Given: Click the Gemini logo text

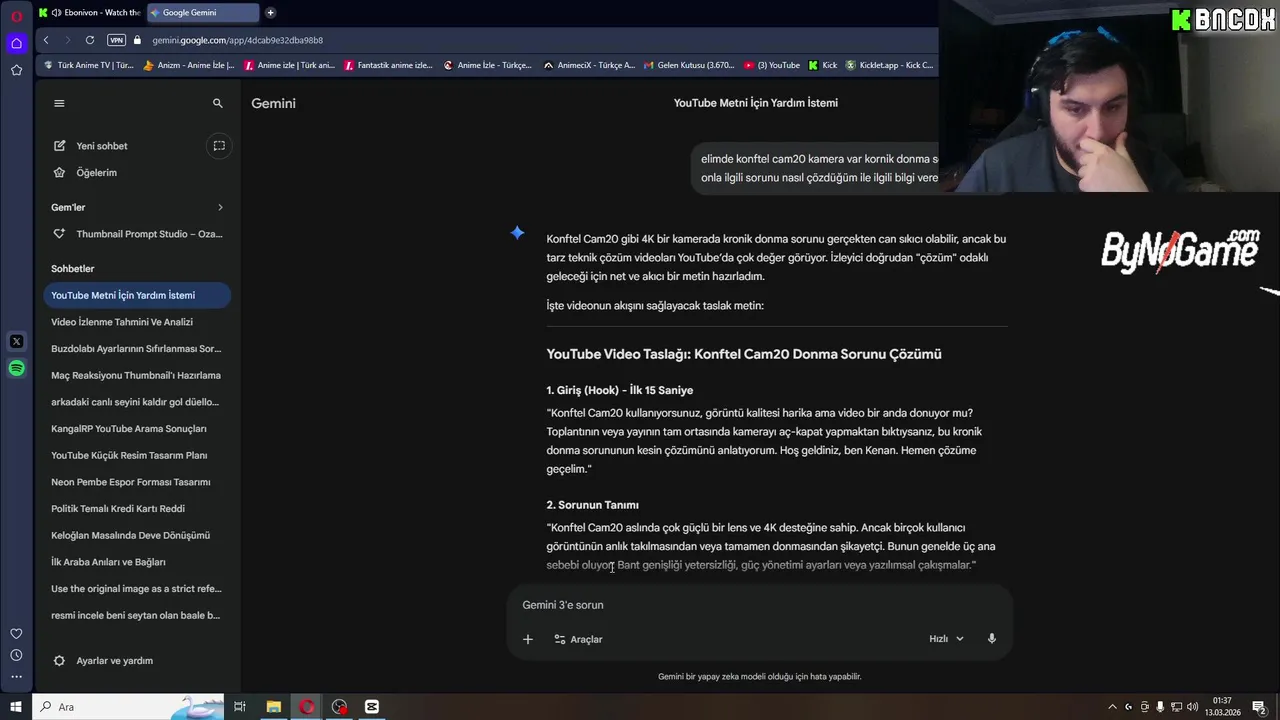Looking at the screenshot, I should point(273,103).
